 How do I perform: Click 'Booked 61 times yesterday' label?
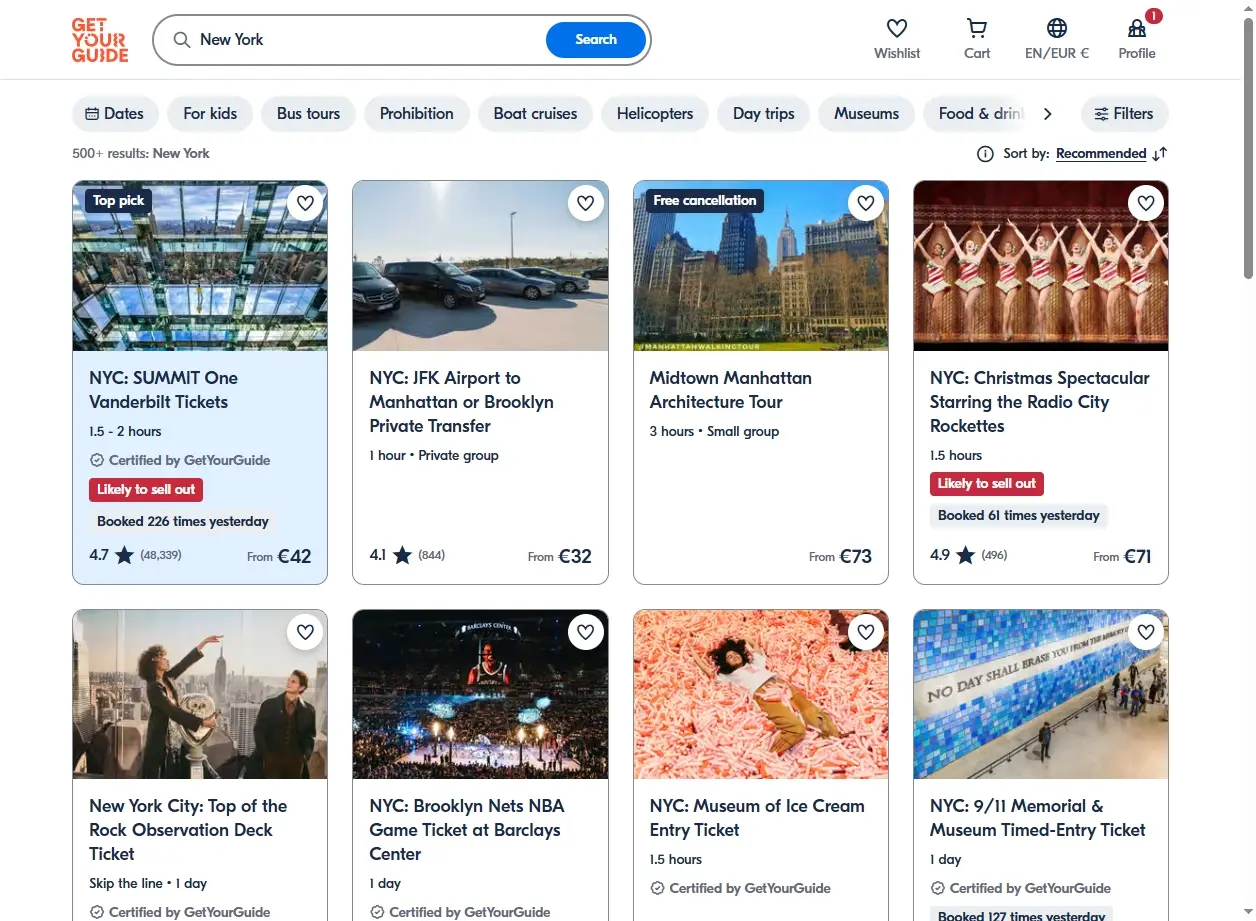(x=1019, y=515)
